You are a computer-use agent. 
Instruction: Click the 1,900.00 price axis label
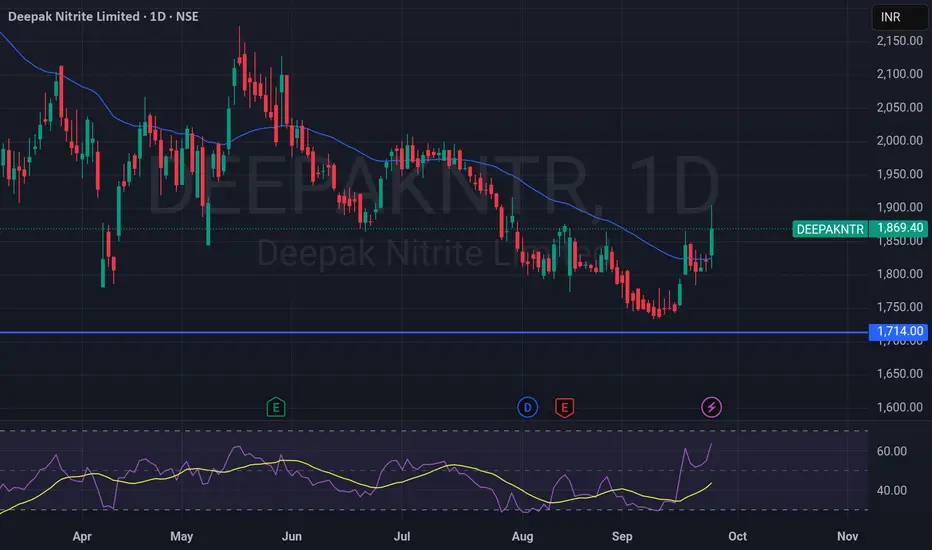tap(899, 208)
